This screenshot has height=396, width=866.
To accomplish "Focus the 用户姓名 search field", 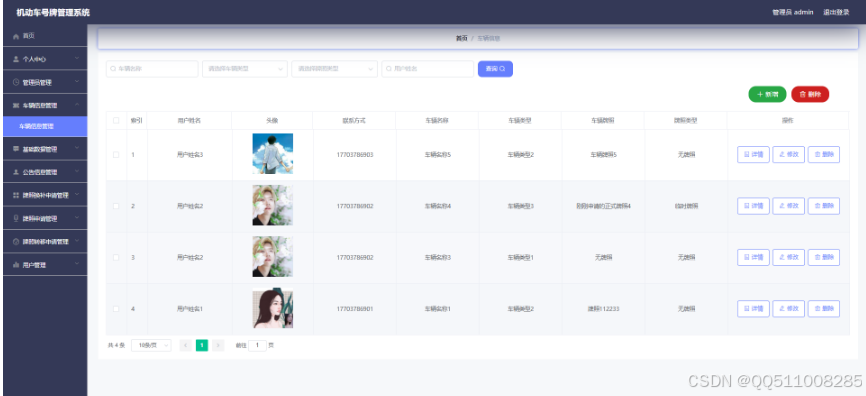I will click(427, 69).
